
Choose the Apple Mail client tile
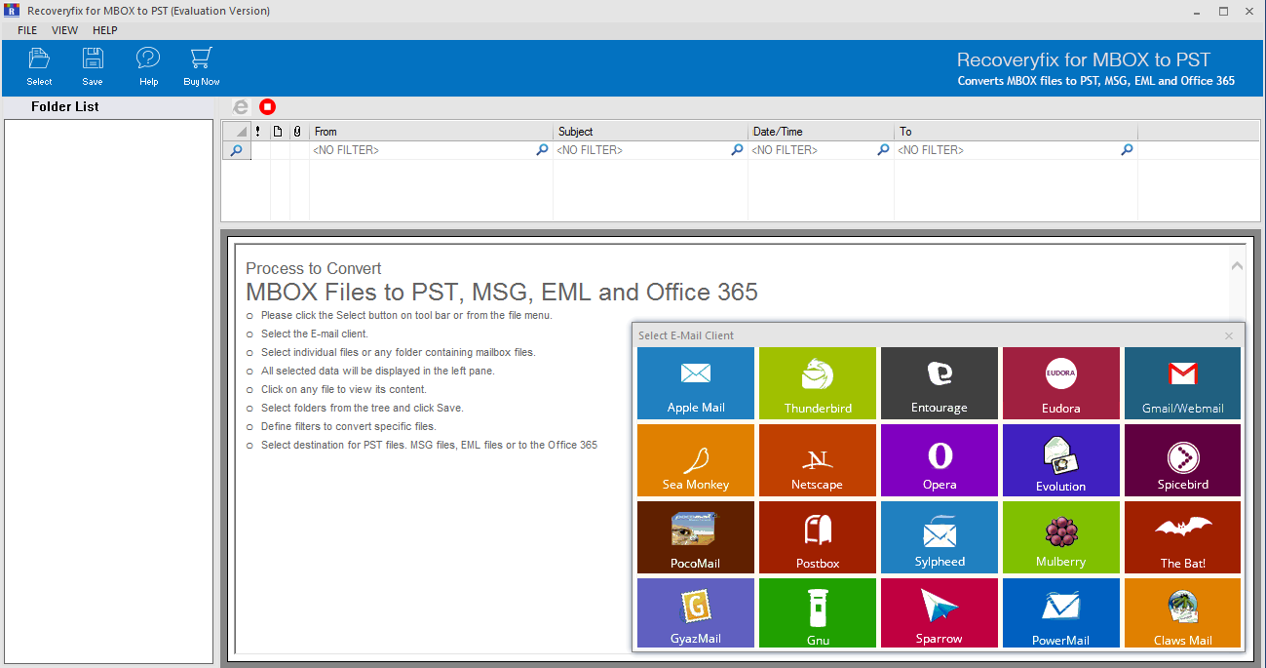pos(696,383)
